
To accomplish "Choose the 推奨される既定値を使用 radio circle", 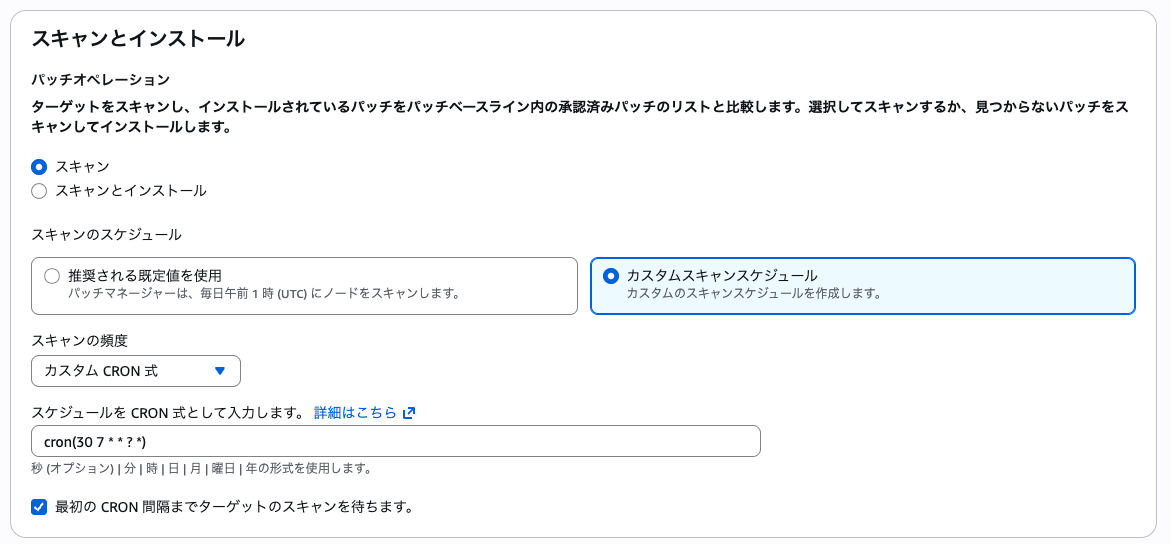I will pyautogui.click(x=52, y=276).
